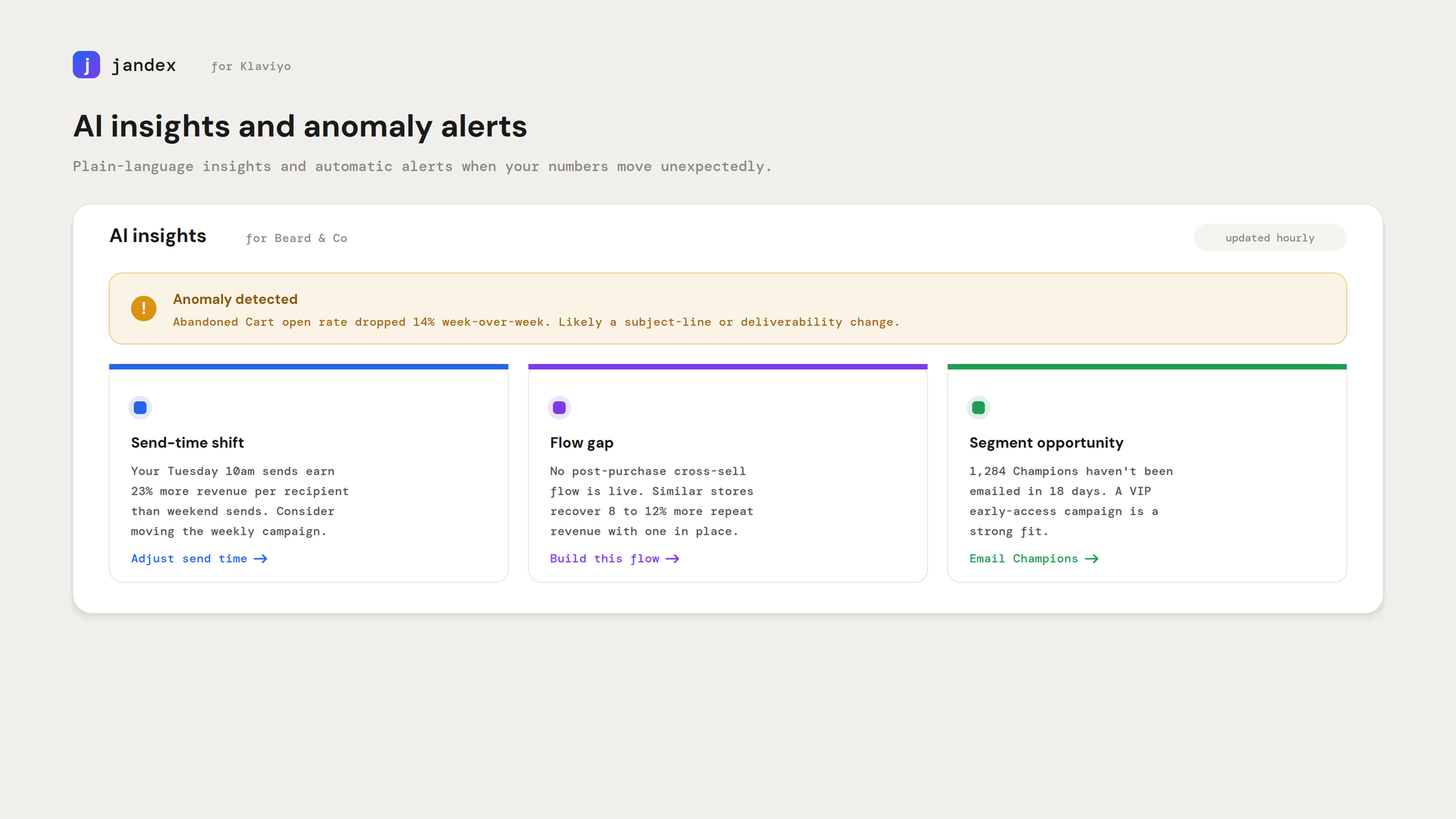This screenshot has width=1456, height=819.
Task: Click the AI insights panel heading
Action: click(x=158, y=236)
